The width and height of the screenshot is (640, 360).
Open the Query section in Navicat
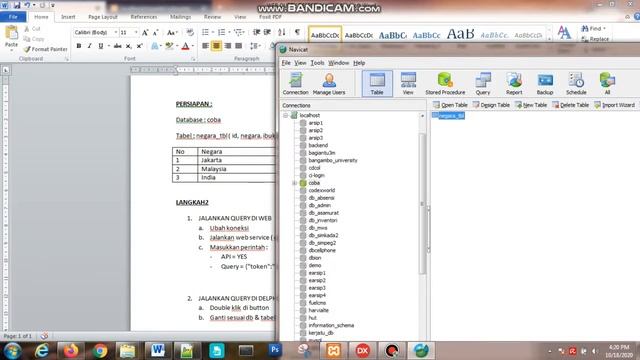click(483, 84)
